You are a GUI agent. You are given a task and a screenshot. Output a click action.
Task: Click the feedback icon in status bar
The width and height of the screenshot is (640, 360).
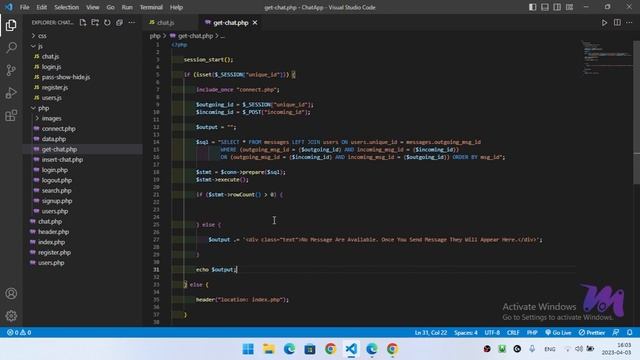616,333
